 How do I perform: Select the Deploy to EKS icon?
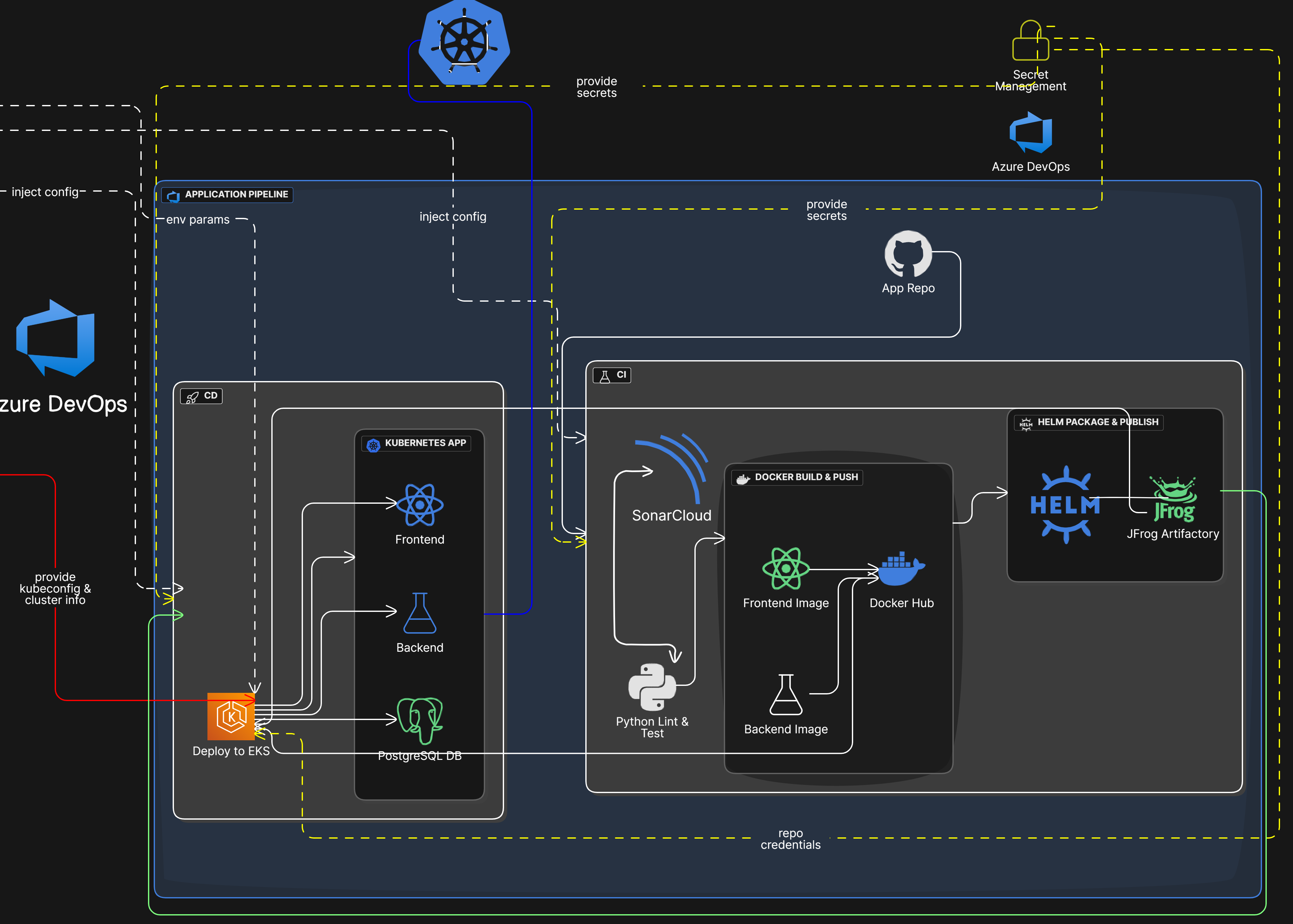pyautogui.click(x=231, y=716)
